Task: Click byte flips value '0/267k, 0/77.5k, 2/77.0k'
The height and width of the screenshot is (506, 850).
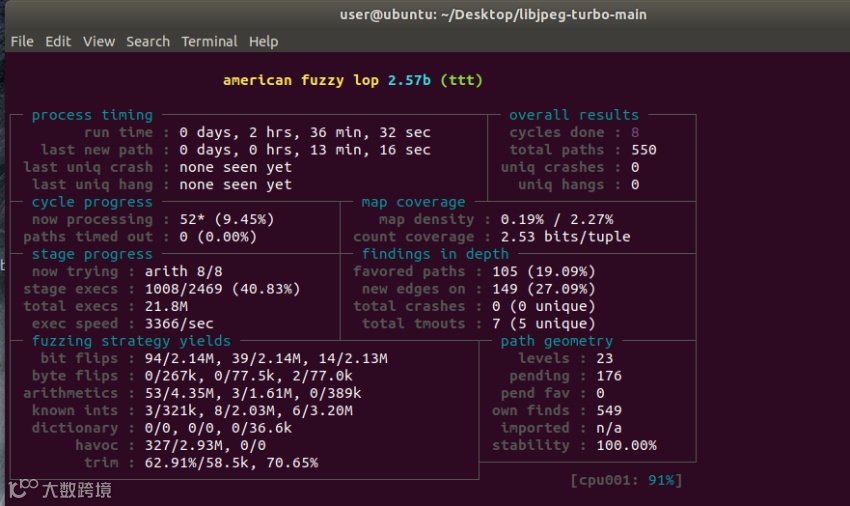Action: pos(248,375)
